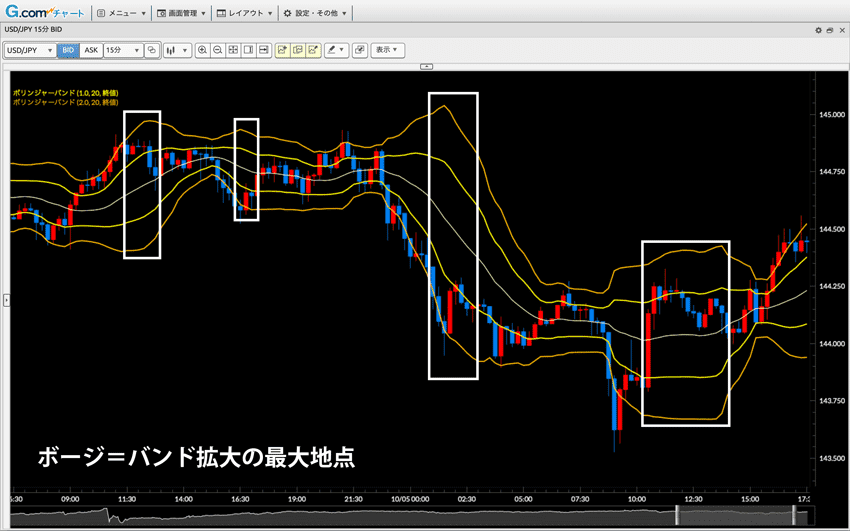The height and width of the screenshot is (531, 850).
Task: Click the third yellow chart icon
Action: pos(313,49)
